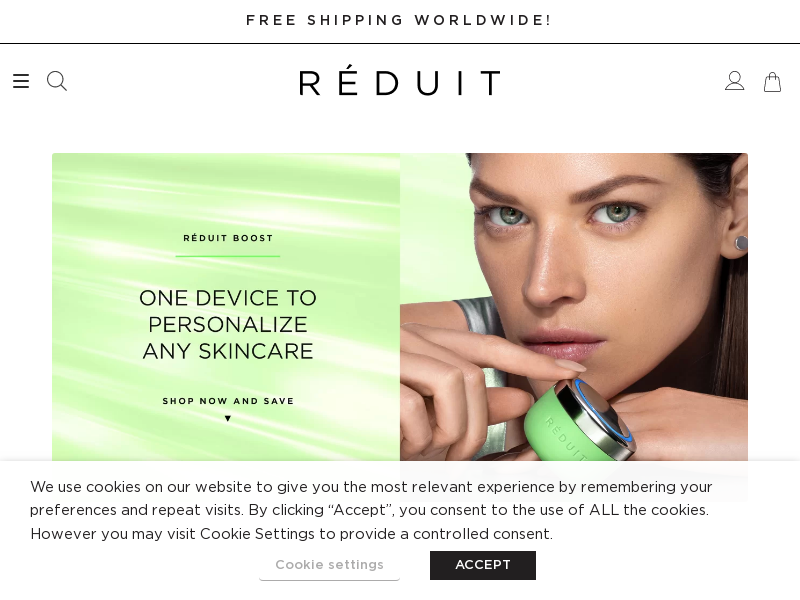Image resolution: width=800 pixels, height=600 pixels.
Task: Open the user account icon
Action: [734, 81]
